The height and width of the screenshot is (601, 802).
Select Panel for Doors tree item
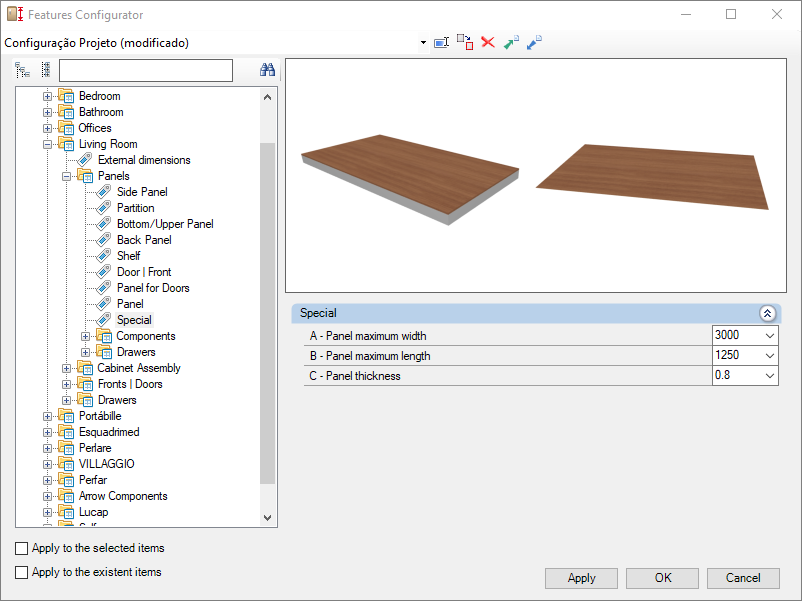pos(153,288)
